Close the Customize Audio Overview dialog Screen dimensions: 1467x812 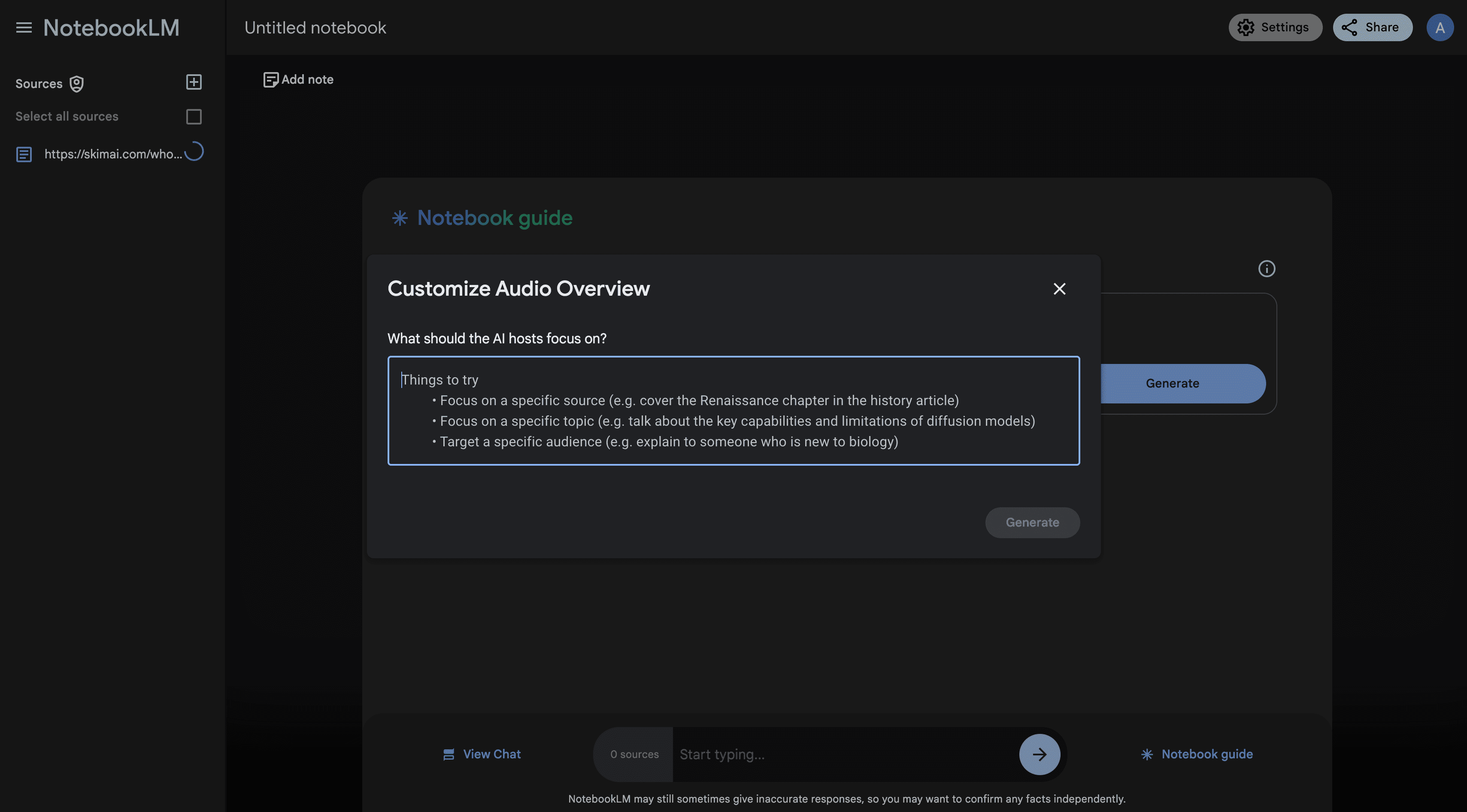point(1059,289)
